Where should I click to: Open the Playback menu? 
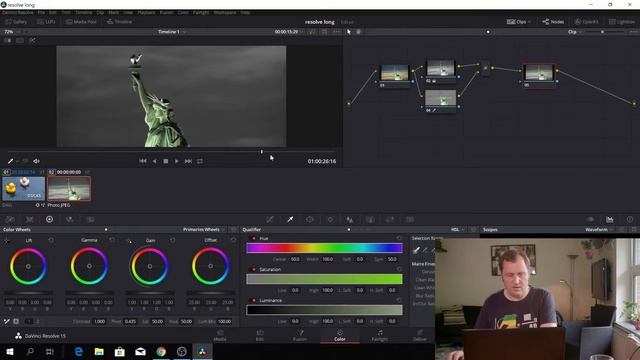(146, 13)
